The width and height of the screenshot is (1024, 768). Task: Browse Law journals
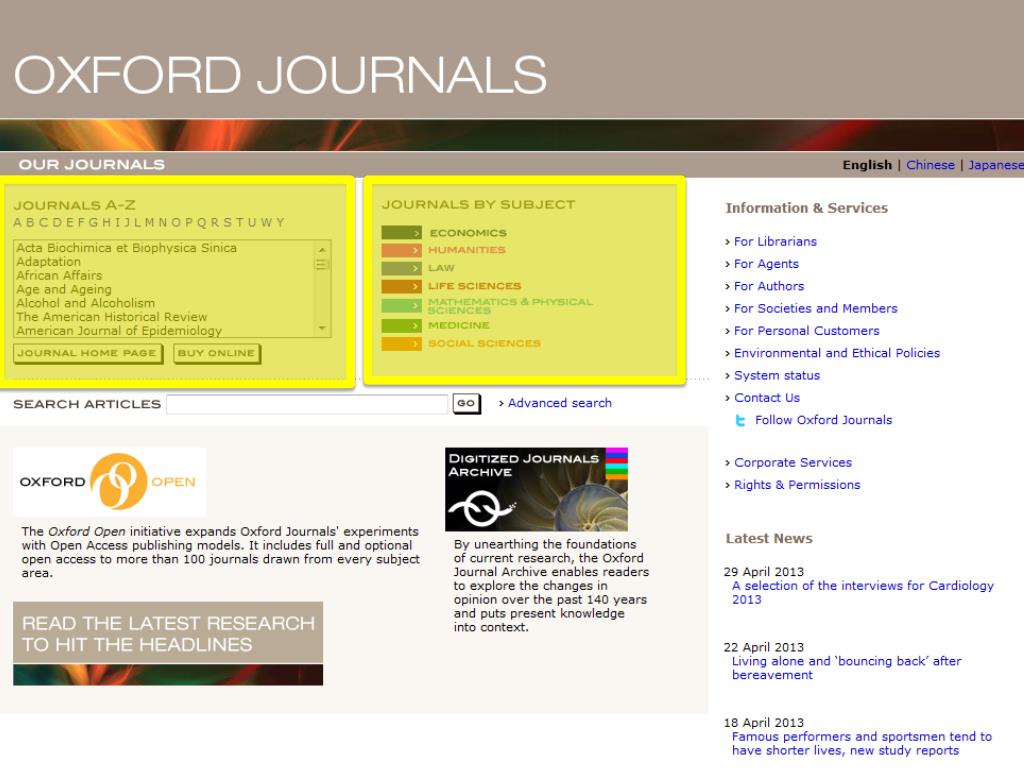pos(441,268)
